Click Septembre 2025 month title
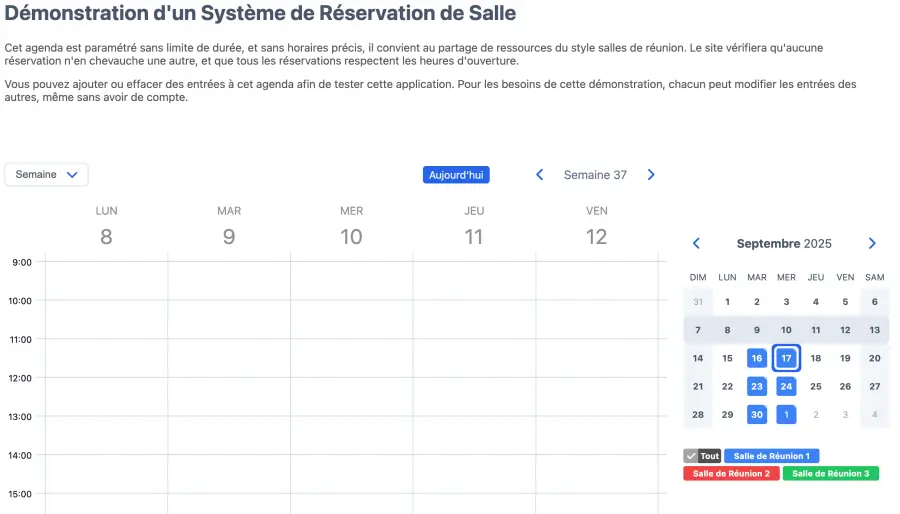This screenshot has height=514, width=900. click(784, 244)
